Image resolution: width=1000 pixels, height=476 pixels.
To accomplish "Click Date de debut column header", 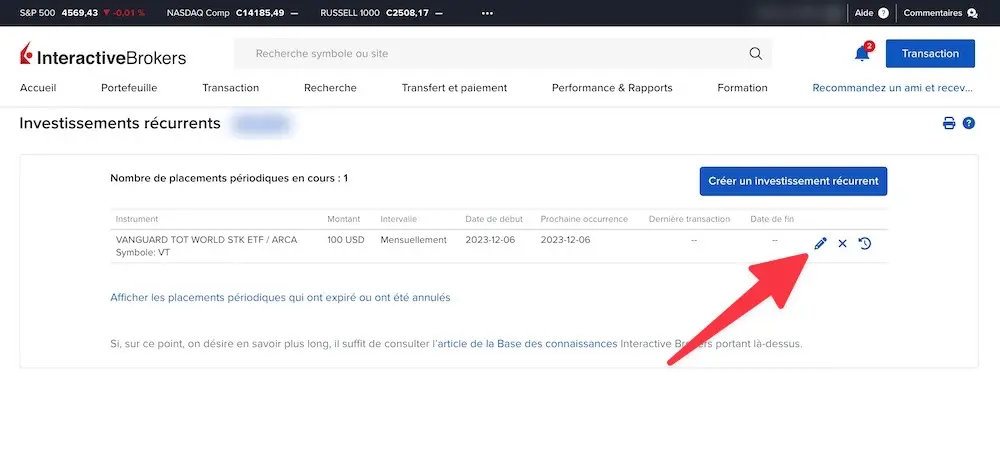I will [494, 219].
